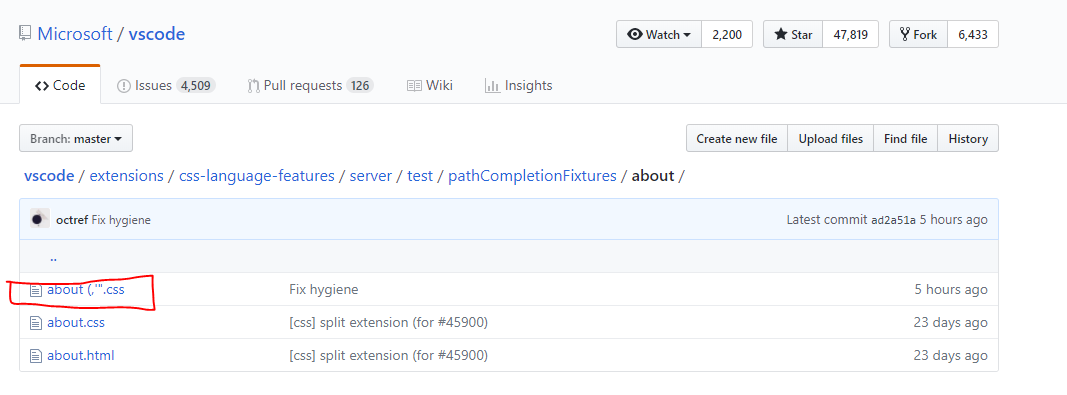Viewport: 1067px width, 395px height.
Task: Click the 126 pull requests badge
Action: pyautogui.click(x=360, y=86)
